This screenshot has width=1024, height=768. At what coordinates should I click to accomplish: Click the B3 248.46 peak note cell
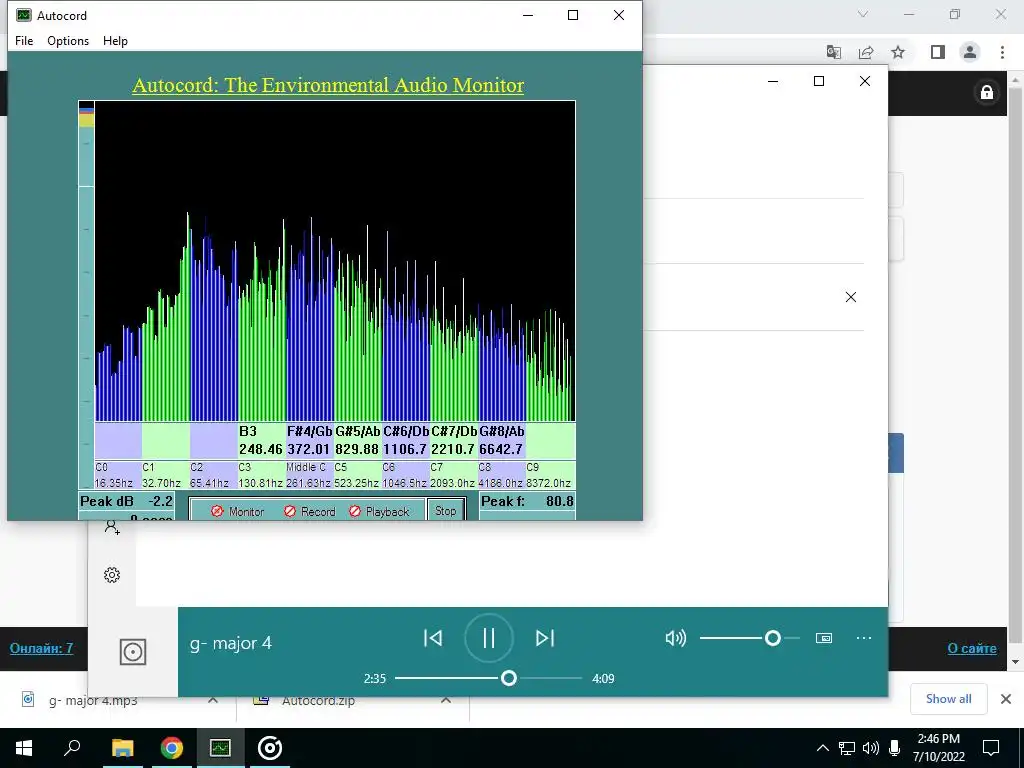pos(261,440)
